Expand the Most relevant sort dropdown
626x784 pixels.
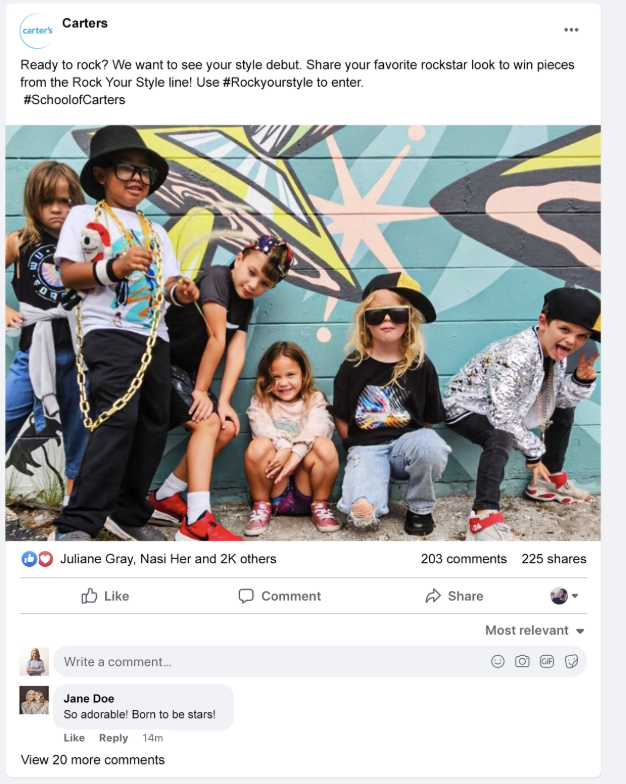534,630
